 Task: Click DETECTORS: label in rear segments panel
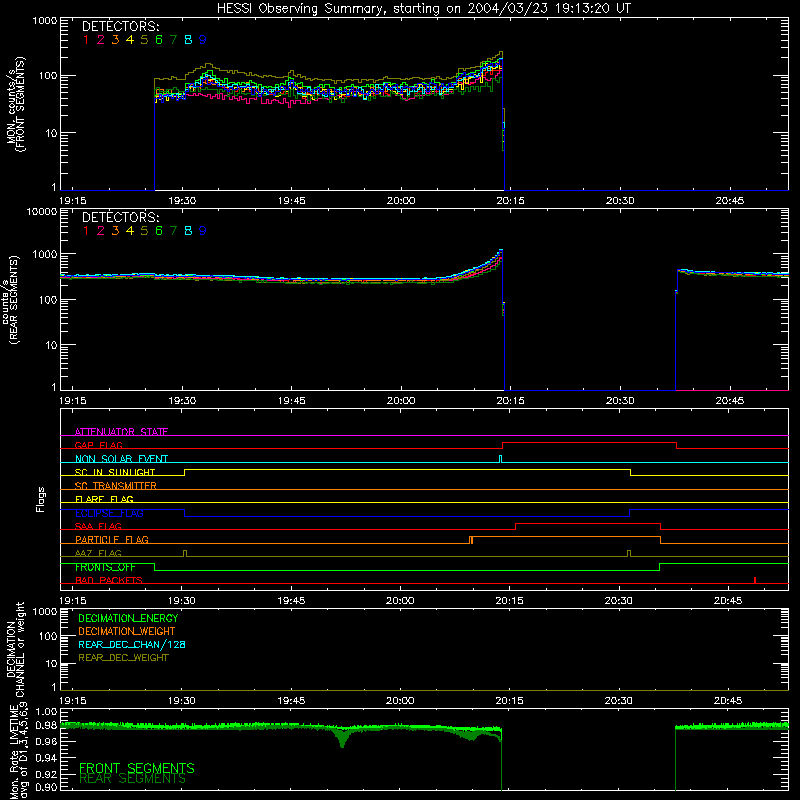pyautogui.click(x=120, y=217)
